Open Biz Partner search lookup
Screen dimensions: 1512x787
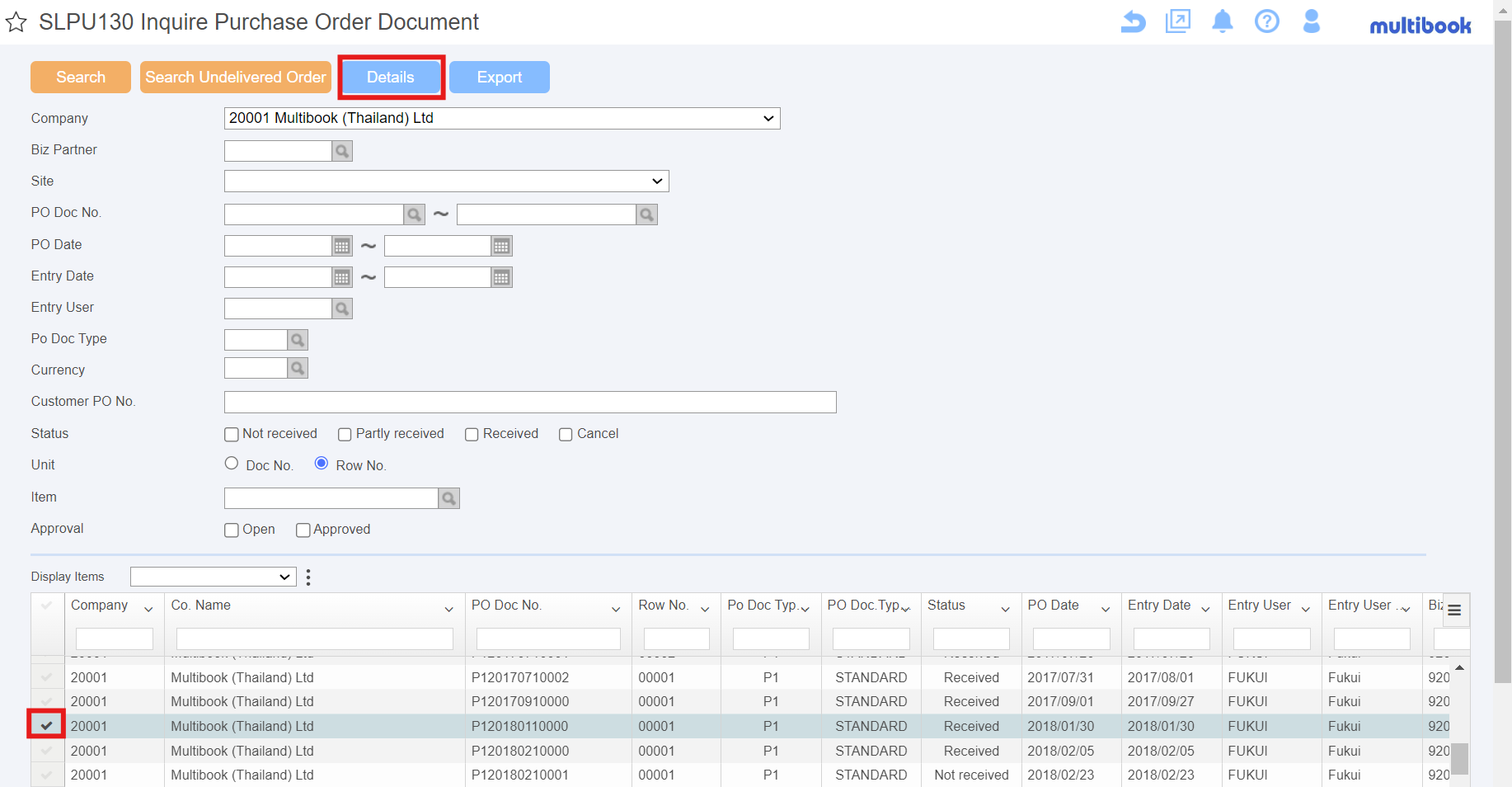342,151
